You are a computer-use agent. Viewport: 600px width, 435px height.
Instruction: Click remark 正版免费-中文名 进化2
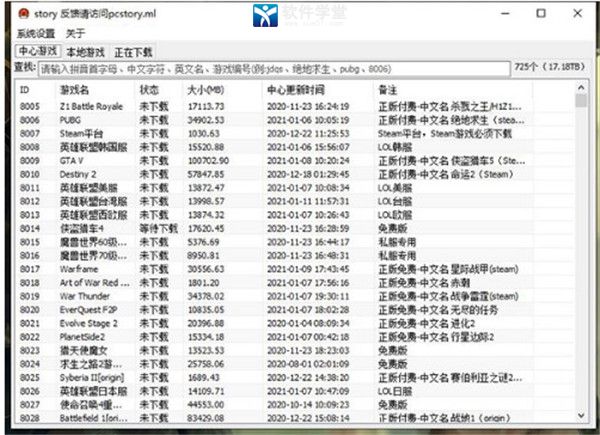point(427,323)
